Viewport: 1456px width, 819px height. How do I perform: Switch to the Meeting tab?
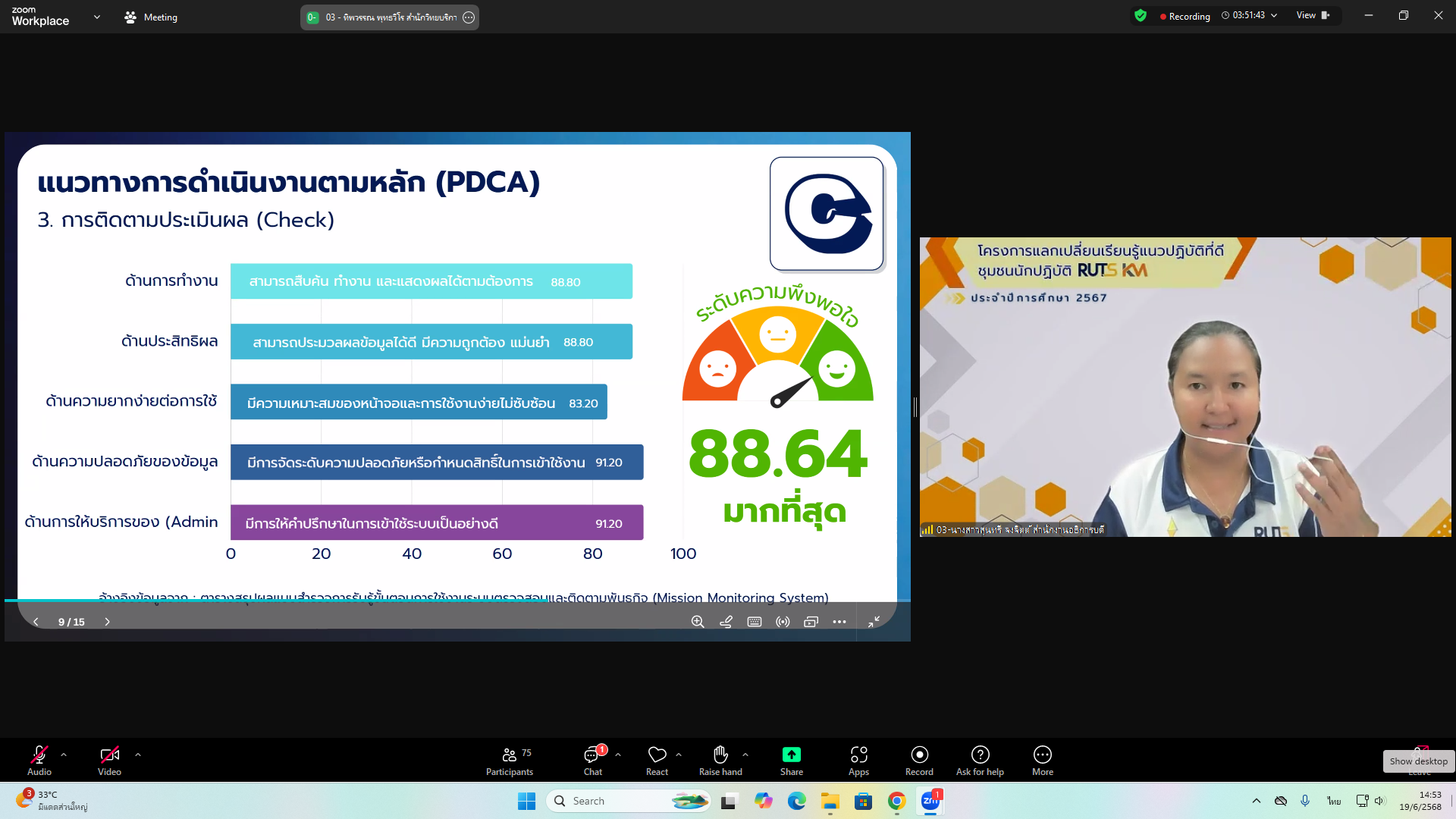click(151, 17)
